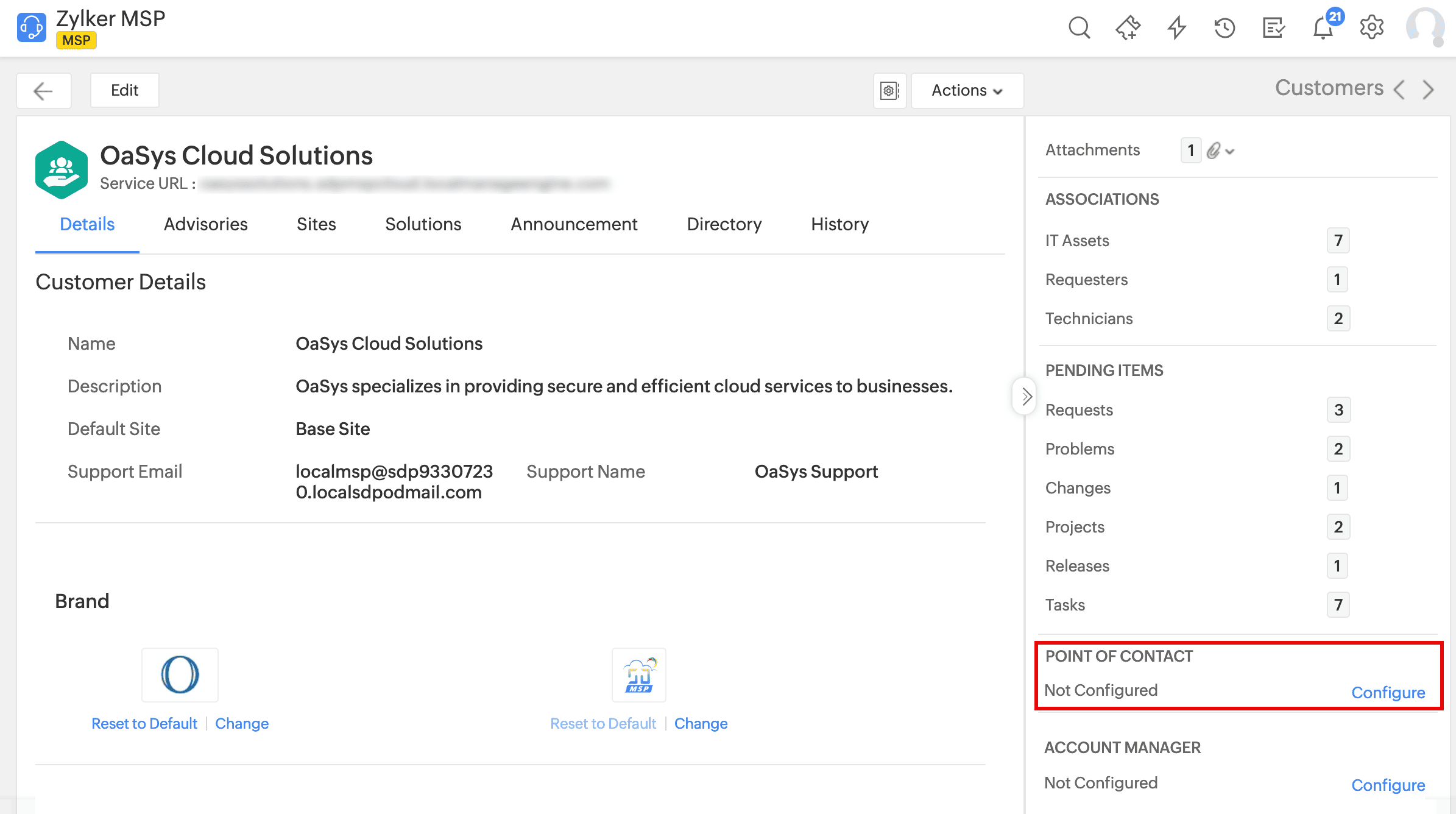Click the AI sparkle assistant icon
This screenshot has height=814, width=1456.
[x=1128, y=28]
